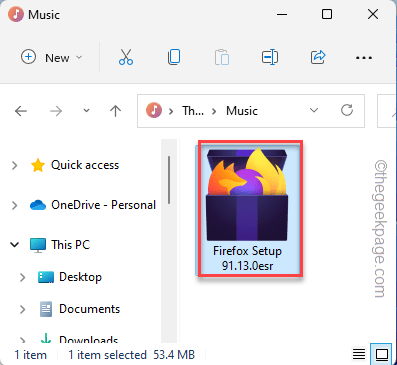Select Documents in navigation pane
The image size is (397, 365).
tap(89, 309)
